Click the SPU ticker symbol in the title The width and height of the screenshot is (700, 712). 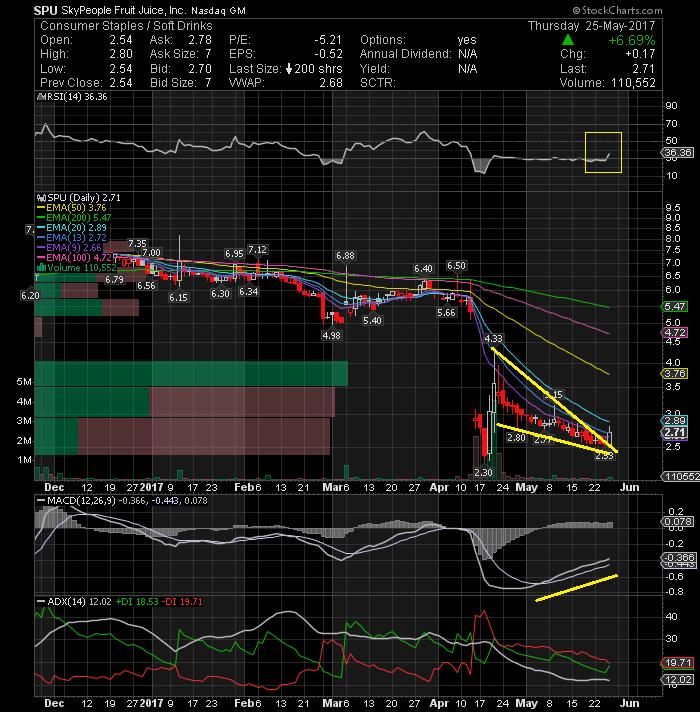[45, 10]
